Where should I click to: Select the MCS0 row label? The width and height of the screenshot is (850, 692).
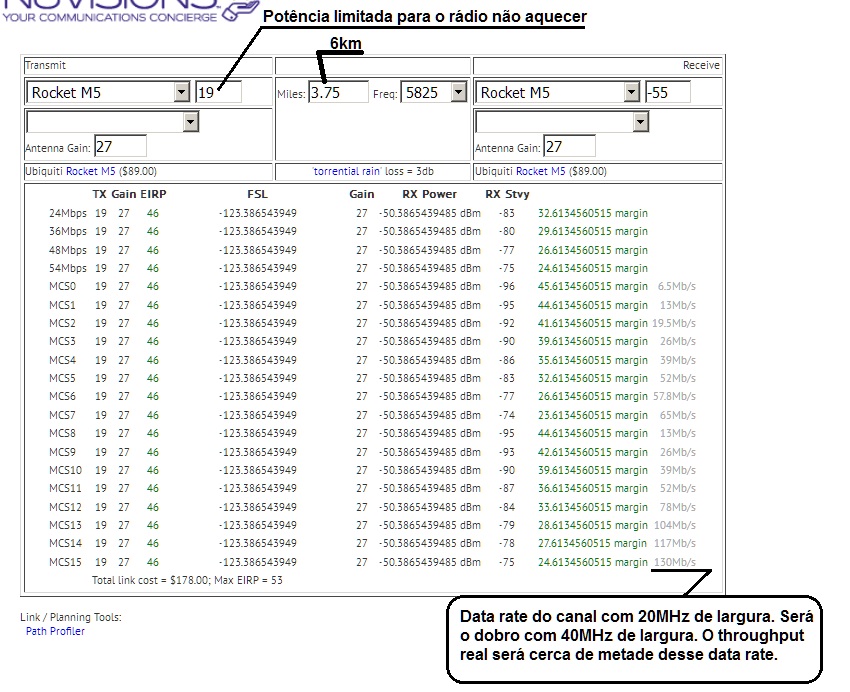(x=62, y=286)
